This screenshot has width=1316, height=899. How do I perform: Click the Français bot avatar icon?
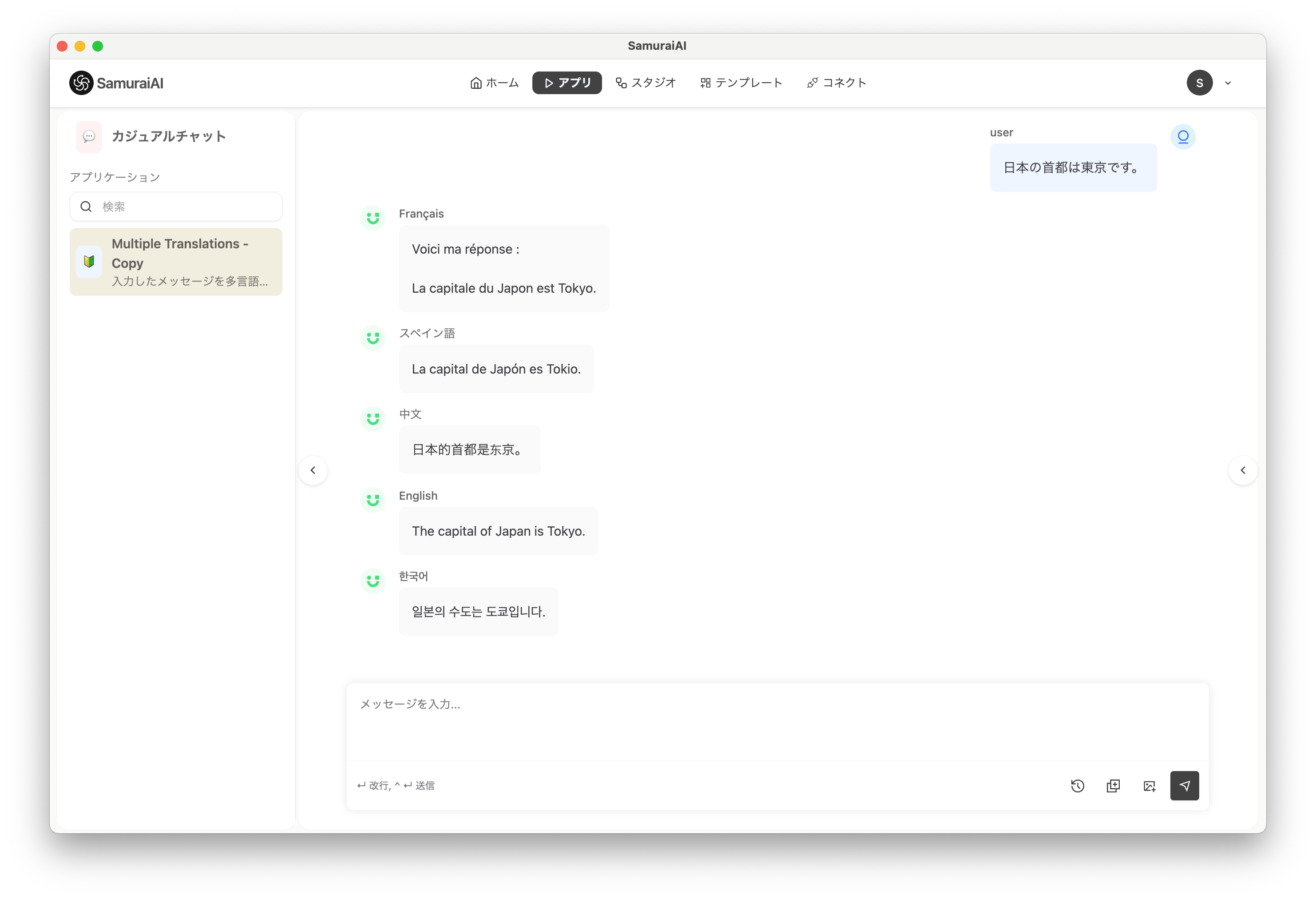pos(373,218)
